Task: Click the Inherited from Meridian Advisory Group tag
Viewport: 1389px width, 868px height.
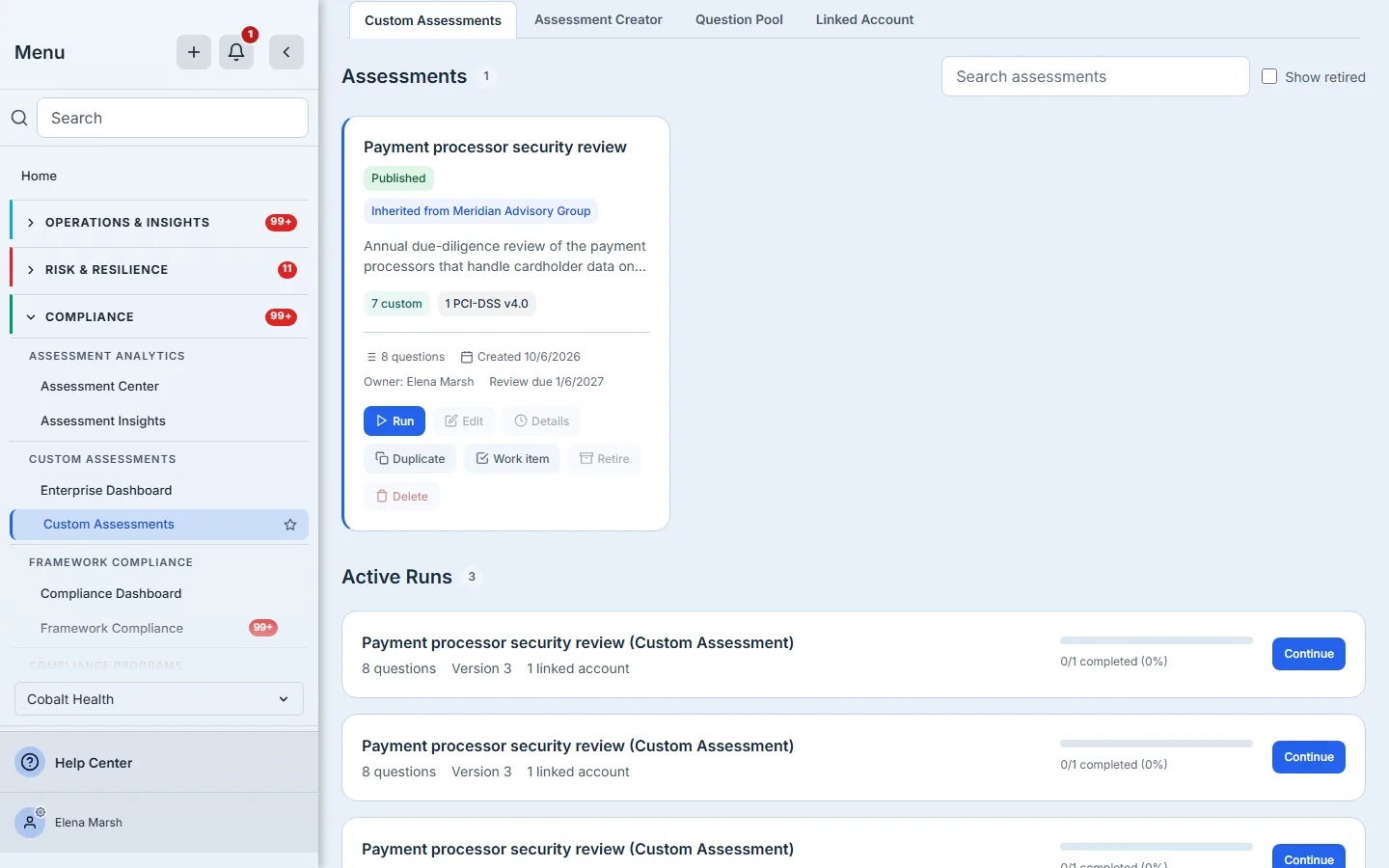Action: [480, 211]
